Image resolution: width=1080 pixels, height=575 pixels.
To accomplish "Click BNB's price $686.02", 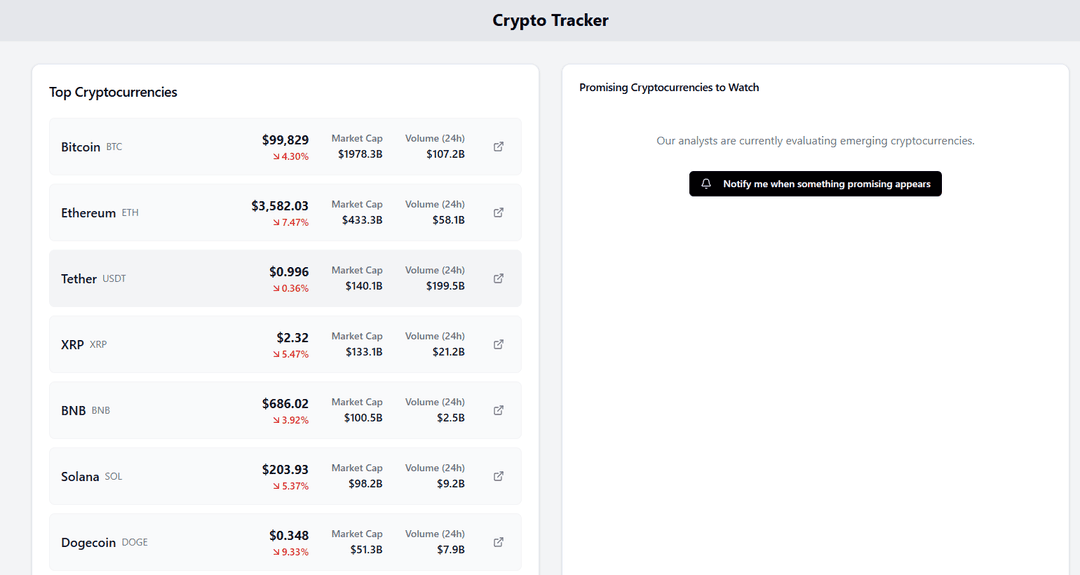I will (285, 404).
